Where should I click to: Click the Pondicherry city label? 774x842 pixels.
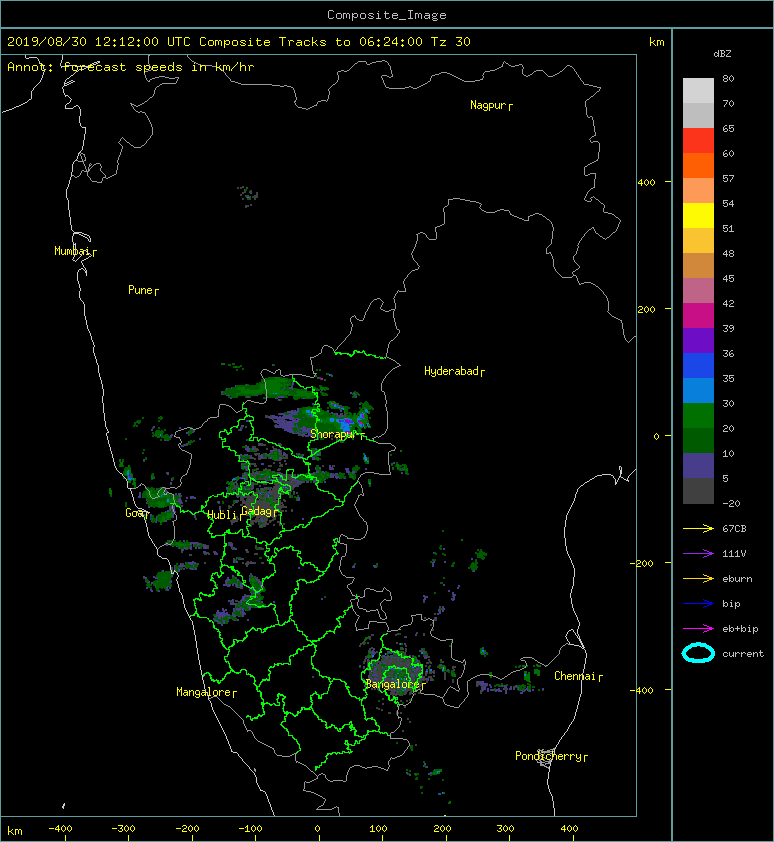[548, 756]
